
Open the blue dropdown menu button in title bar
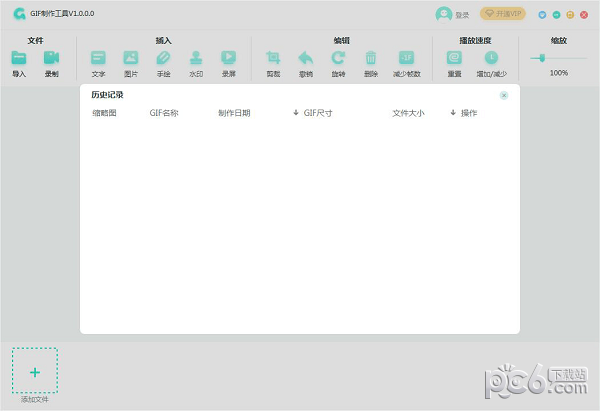point(542,15)
